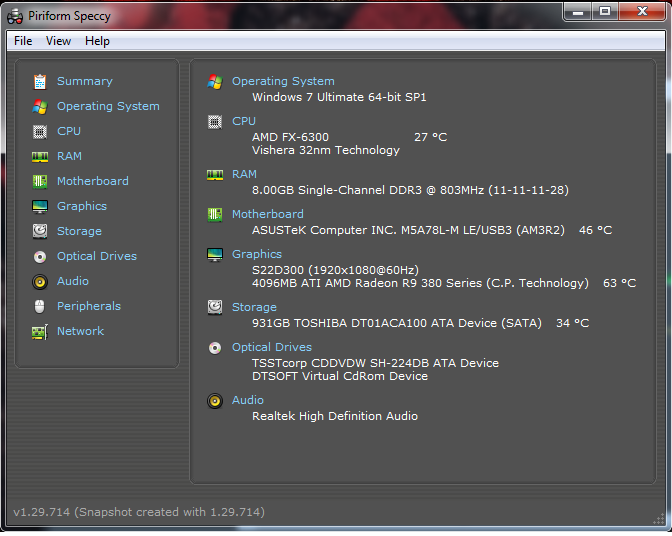Select Motherboard label in the sidebar

(93, 181)
